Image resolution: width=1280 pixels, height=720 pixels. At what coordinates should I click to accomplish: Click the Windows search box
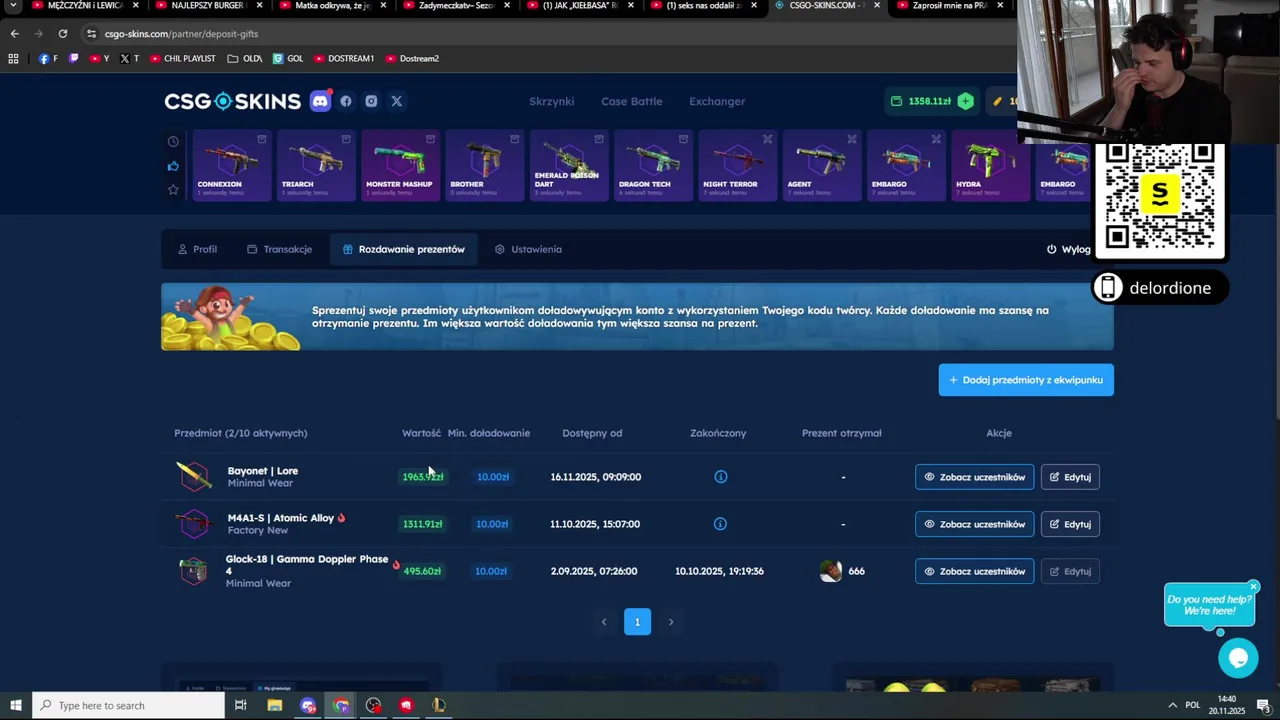pyautogui.click(x=128, y=705)
